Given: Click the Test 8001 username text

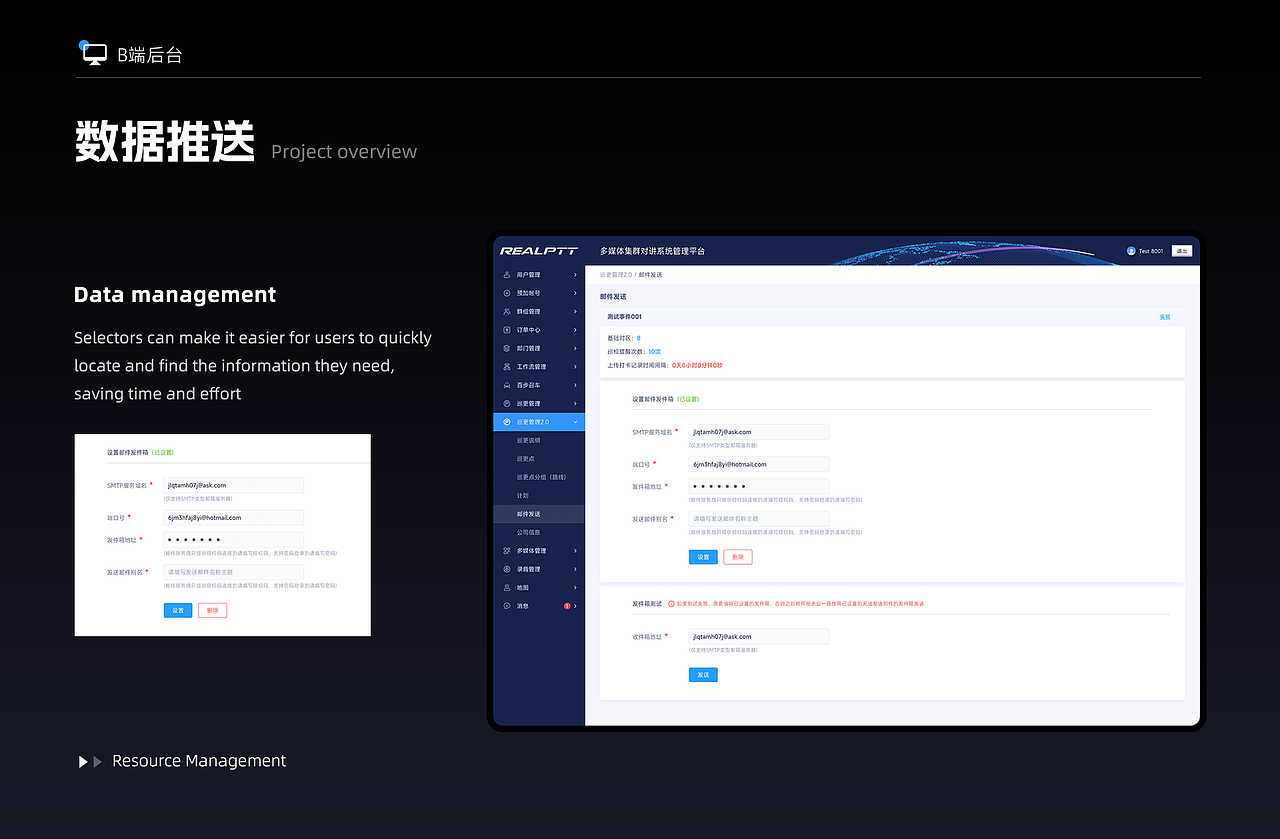Looking at the screenshot, I should pos(1151,251).
